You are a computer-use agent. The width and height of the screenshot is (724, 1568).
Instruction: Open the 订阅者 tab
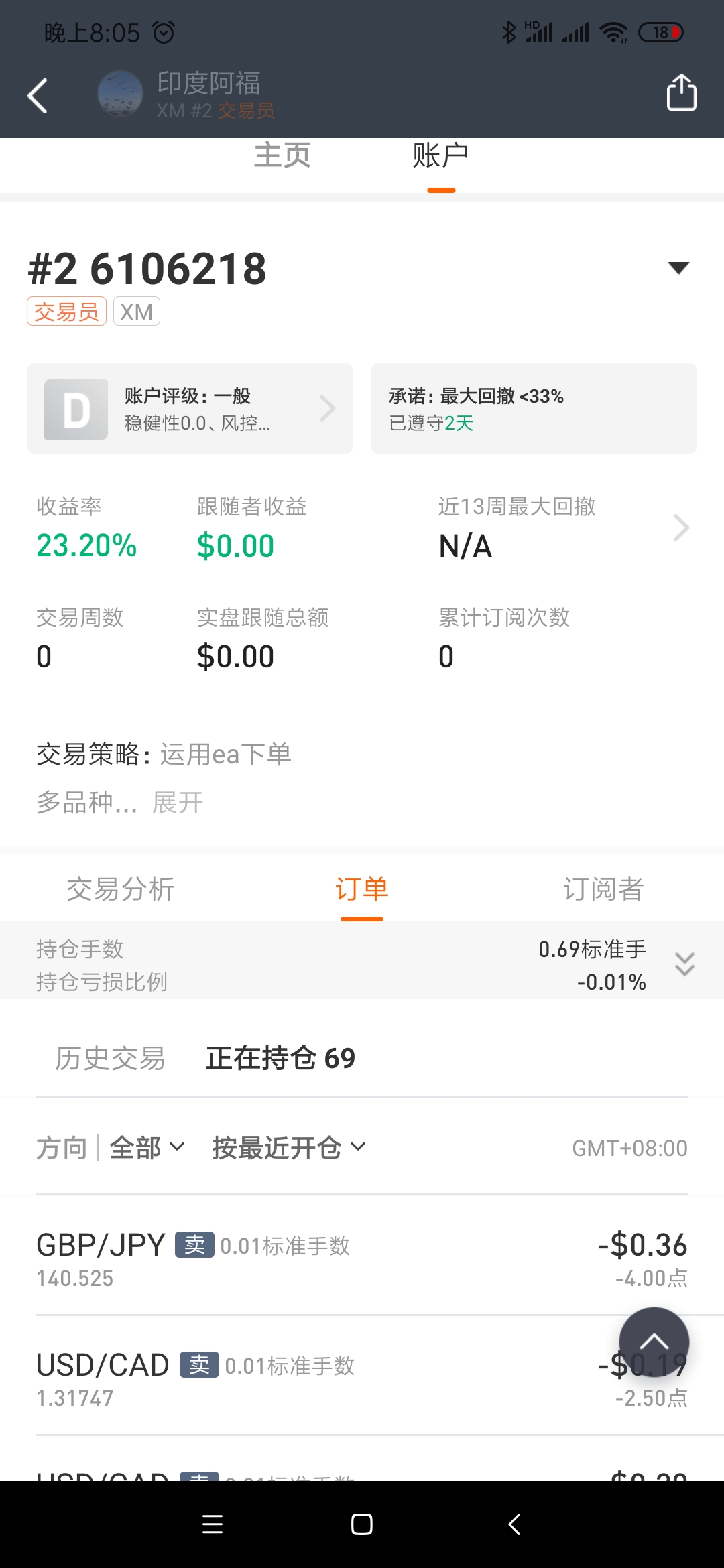click(x=603, y=889)
